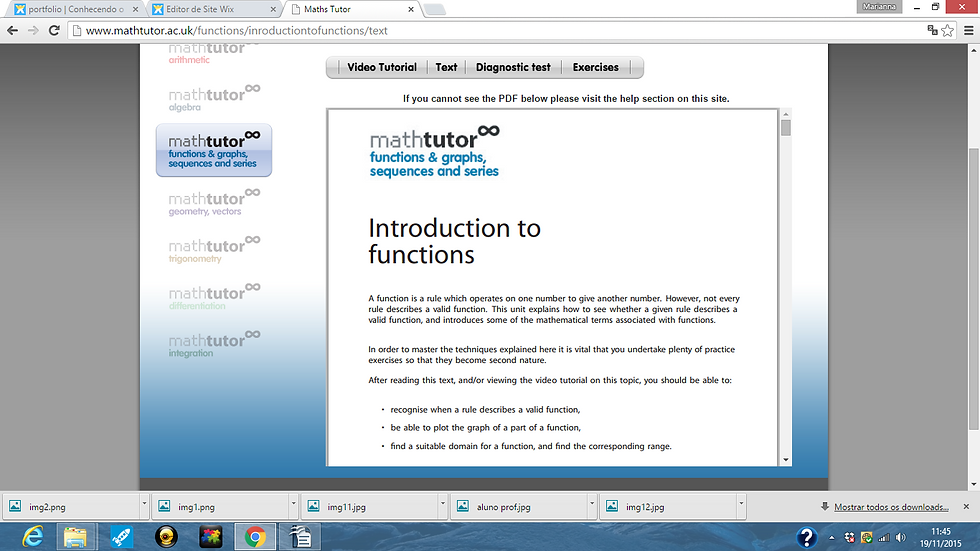This screenshot has height=551, width=980.
Task: Switch to the portfolio | Conhecendo tab
Action: tap(75, 9)
